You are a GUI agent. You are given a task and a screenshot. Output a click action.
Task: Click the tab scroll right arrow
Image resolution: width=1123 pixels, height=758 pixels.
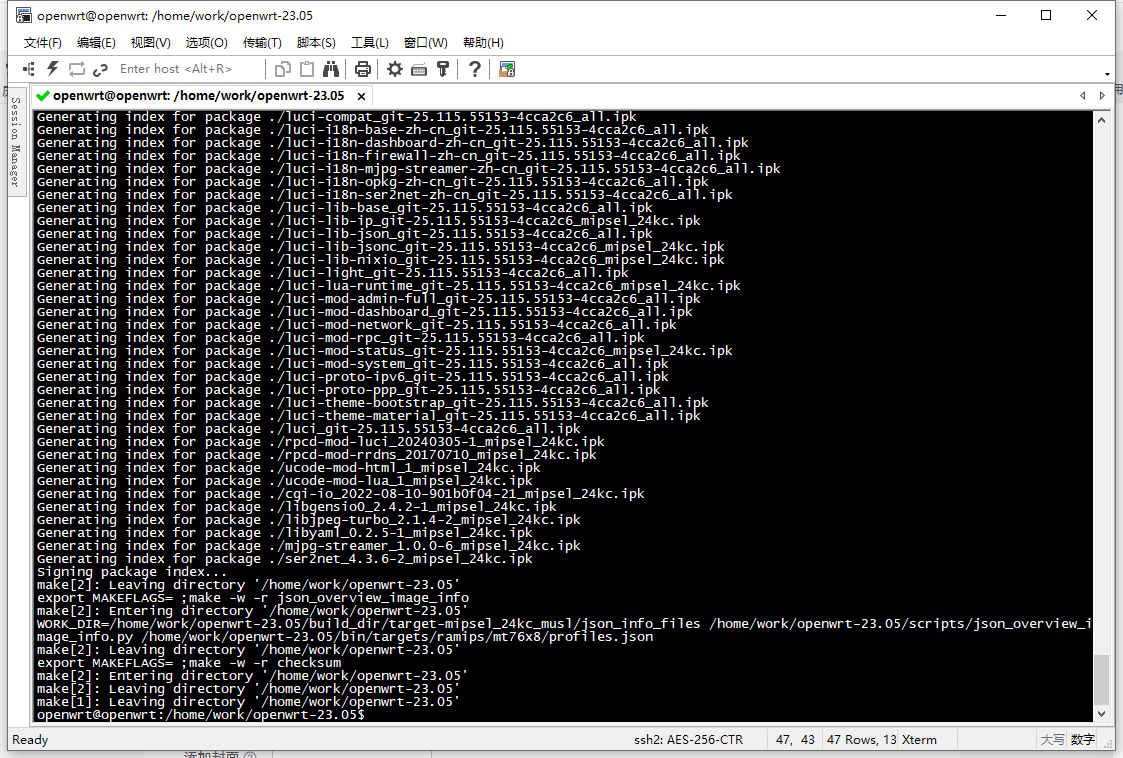point(1102,95)
